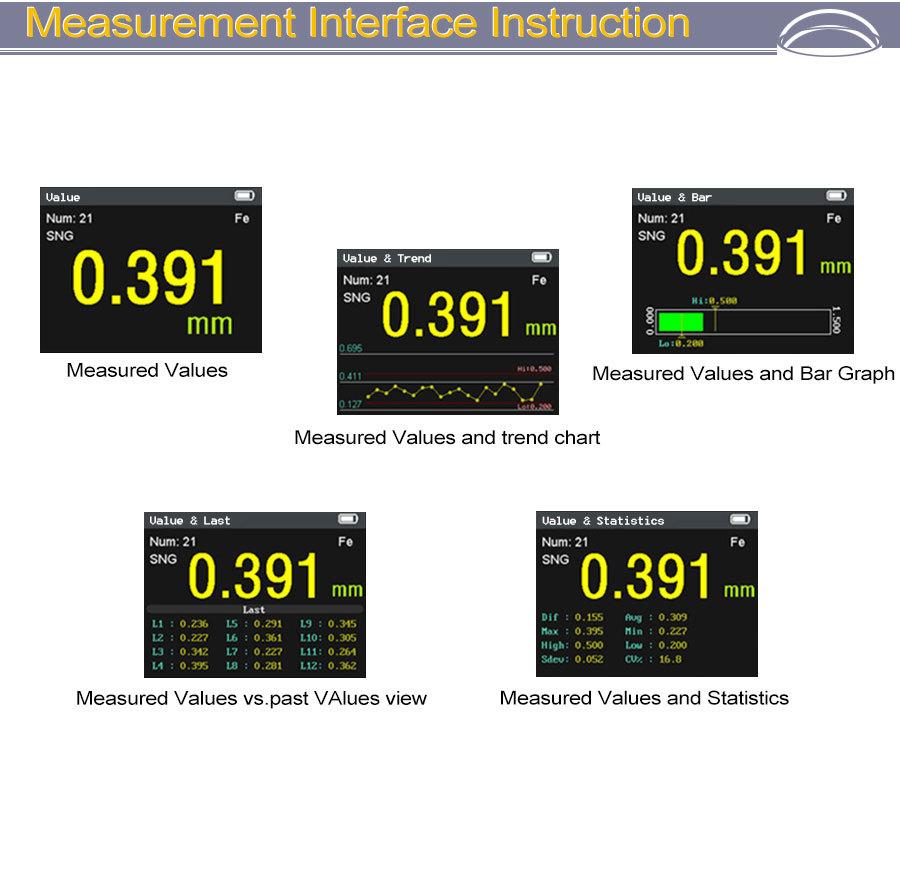Click the battery icon in Value & Last screen
The image size is (900, 872).
[x=347, y=519]
